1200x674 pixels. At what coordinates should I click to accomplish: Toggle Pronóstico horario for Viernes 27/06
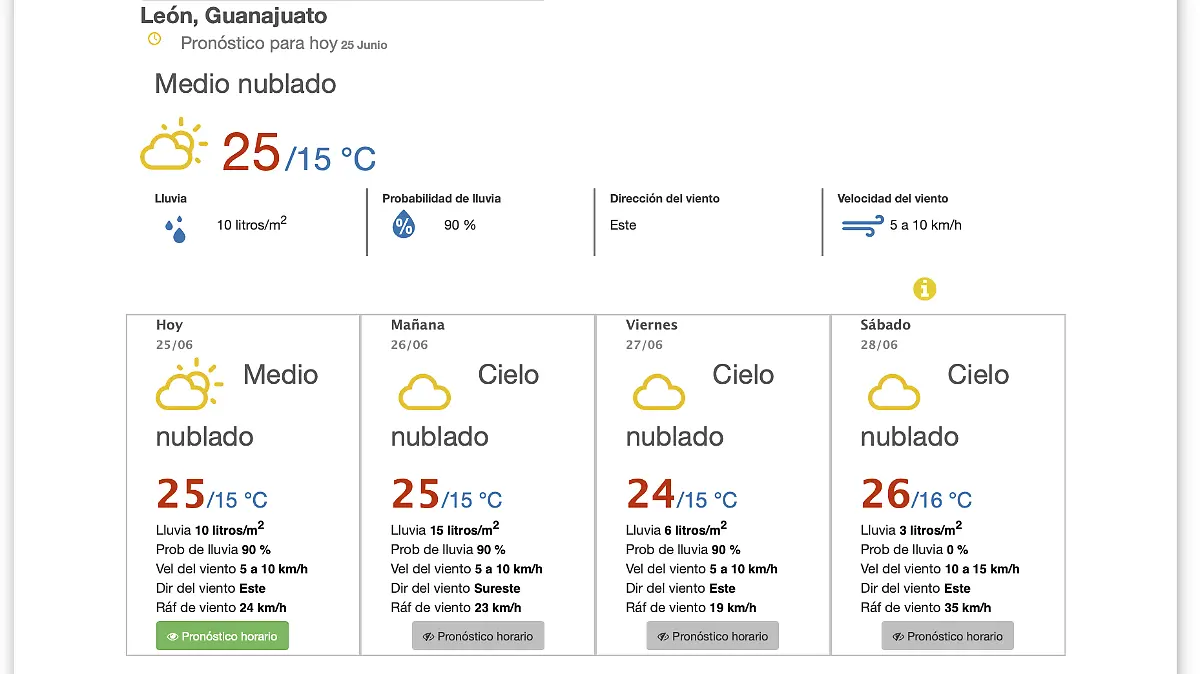tap(713, 636)
